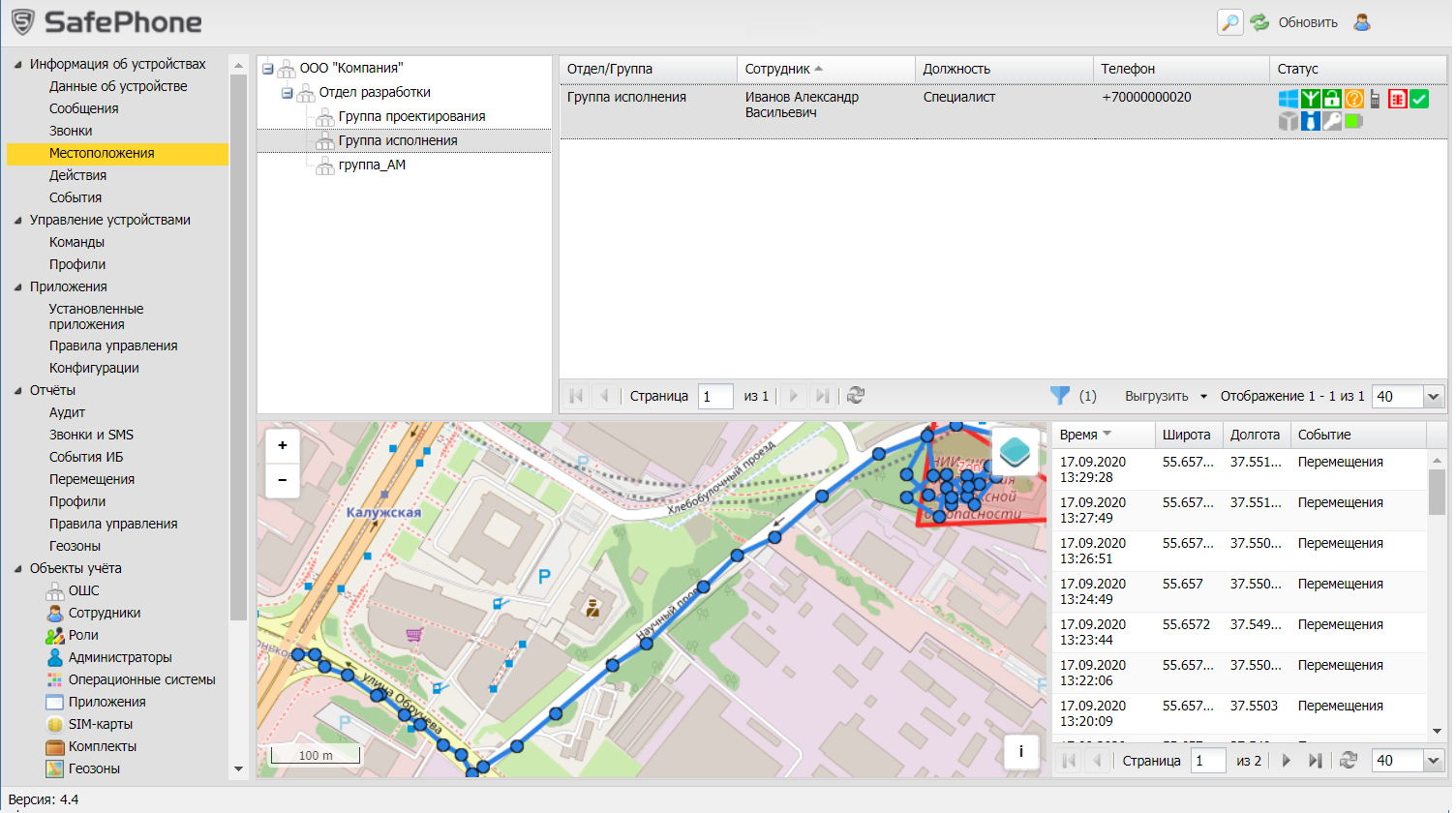Click the green checkmark status icon
The width and height of the screenshot is (1456, 813).
pyautogui.click(x=1419, y=99)
